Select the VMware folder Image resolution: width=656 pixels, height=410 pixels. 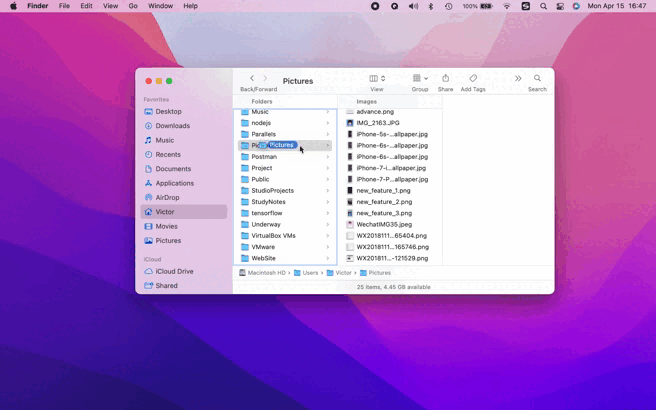[x=285, y=247]
